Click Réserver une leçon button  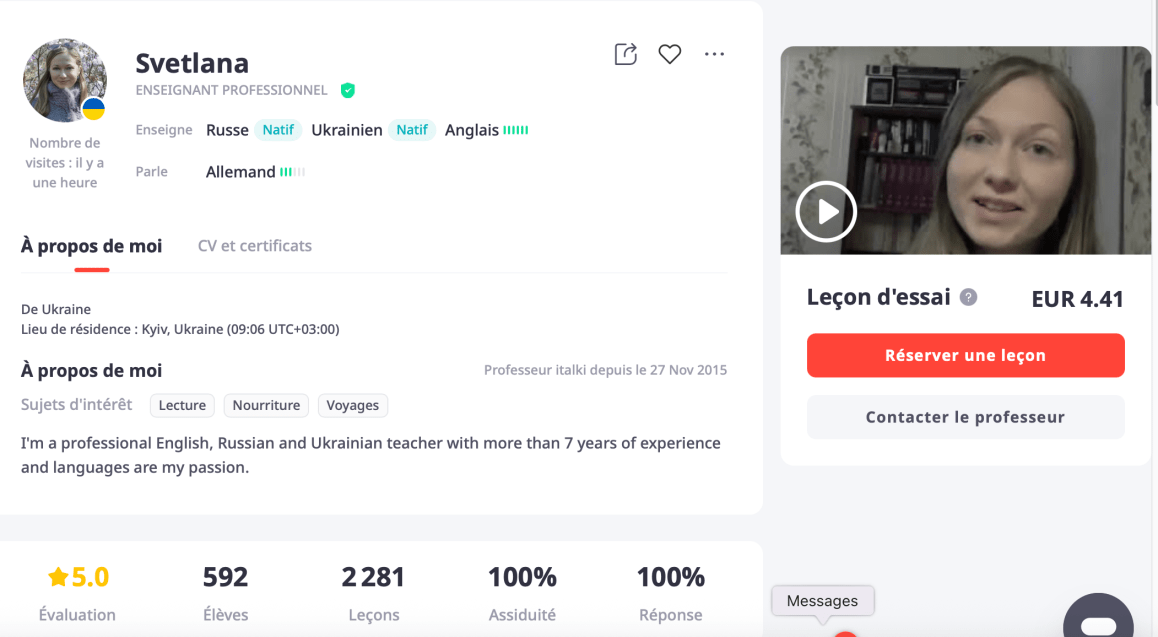tap(965, 355)
